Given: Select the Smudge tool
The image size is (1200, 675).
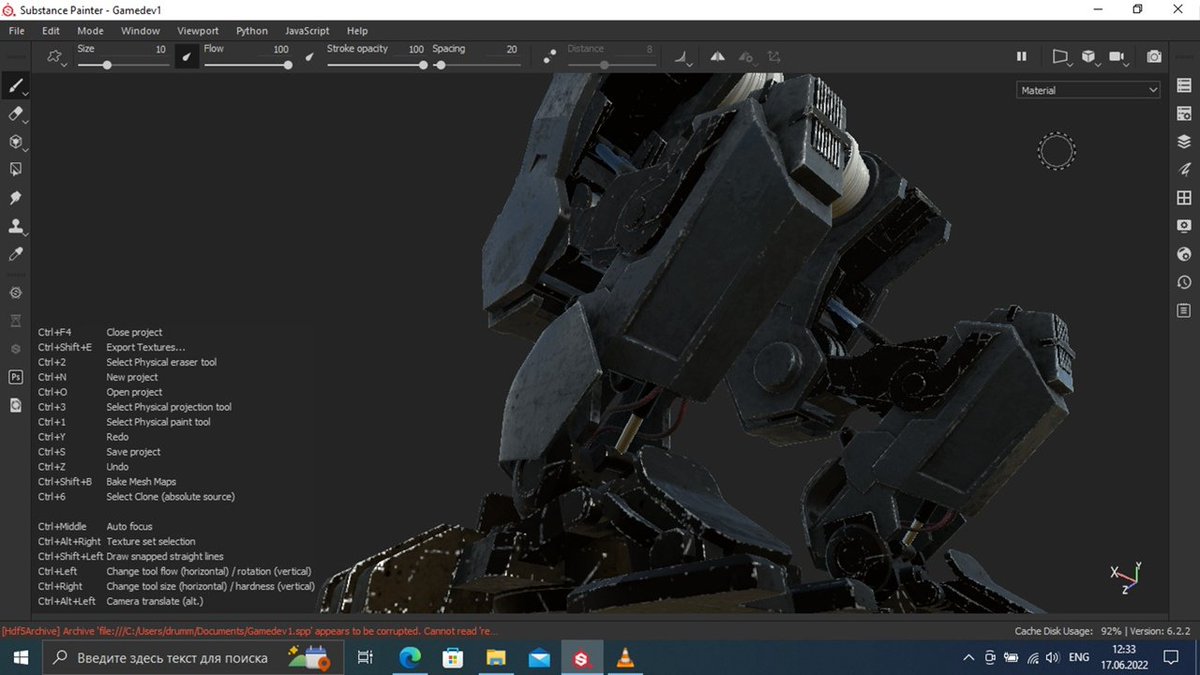Looking at the screenshot, I should (15, 198).
